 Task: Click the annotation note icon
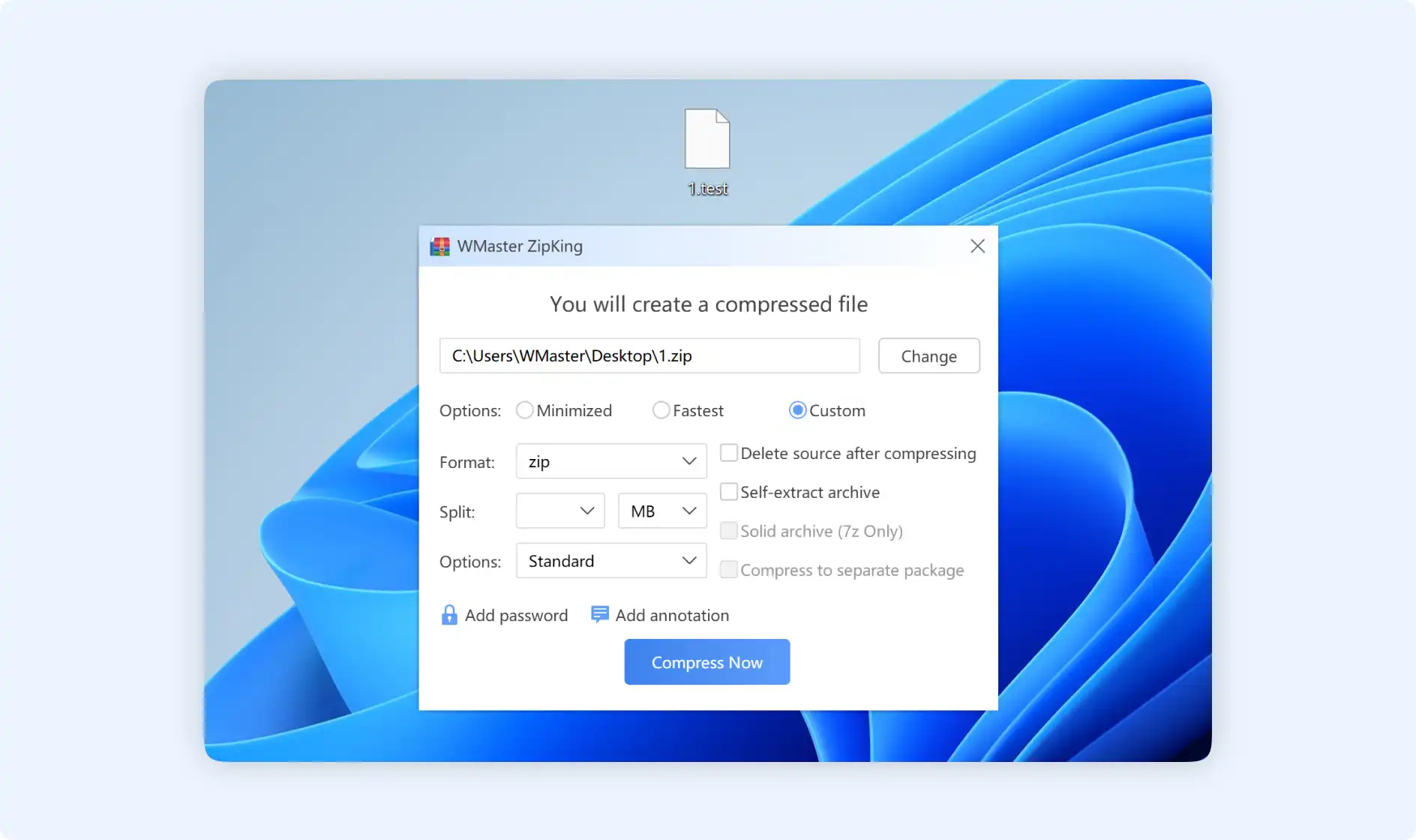(599, 614)
